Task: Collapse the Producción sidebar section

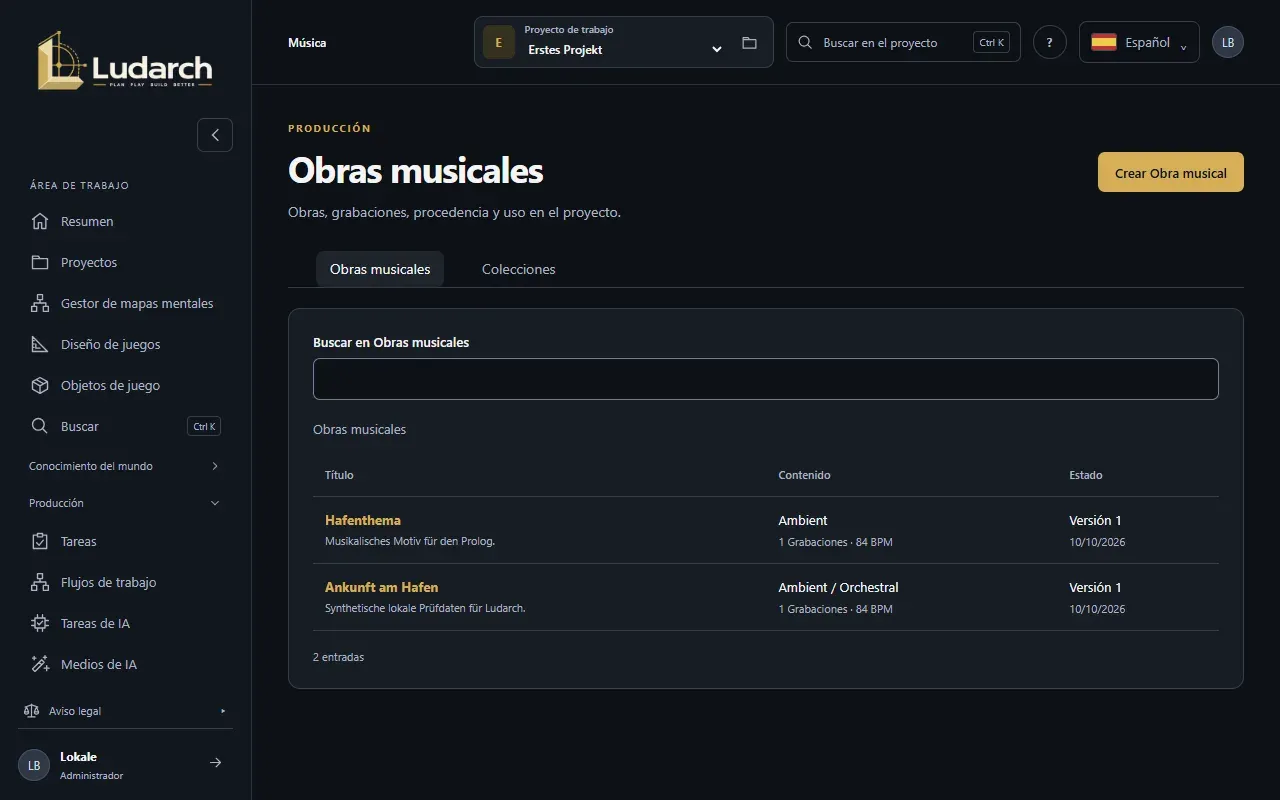Action: pos(125,503)
